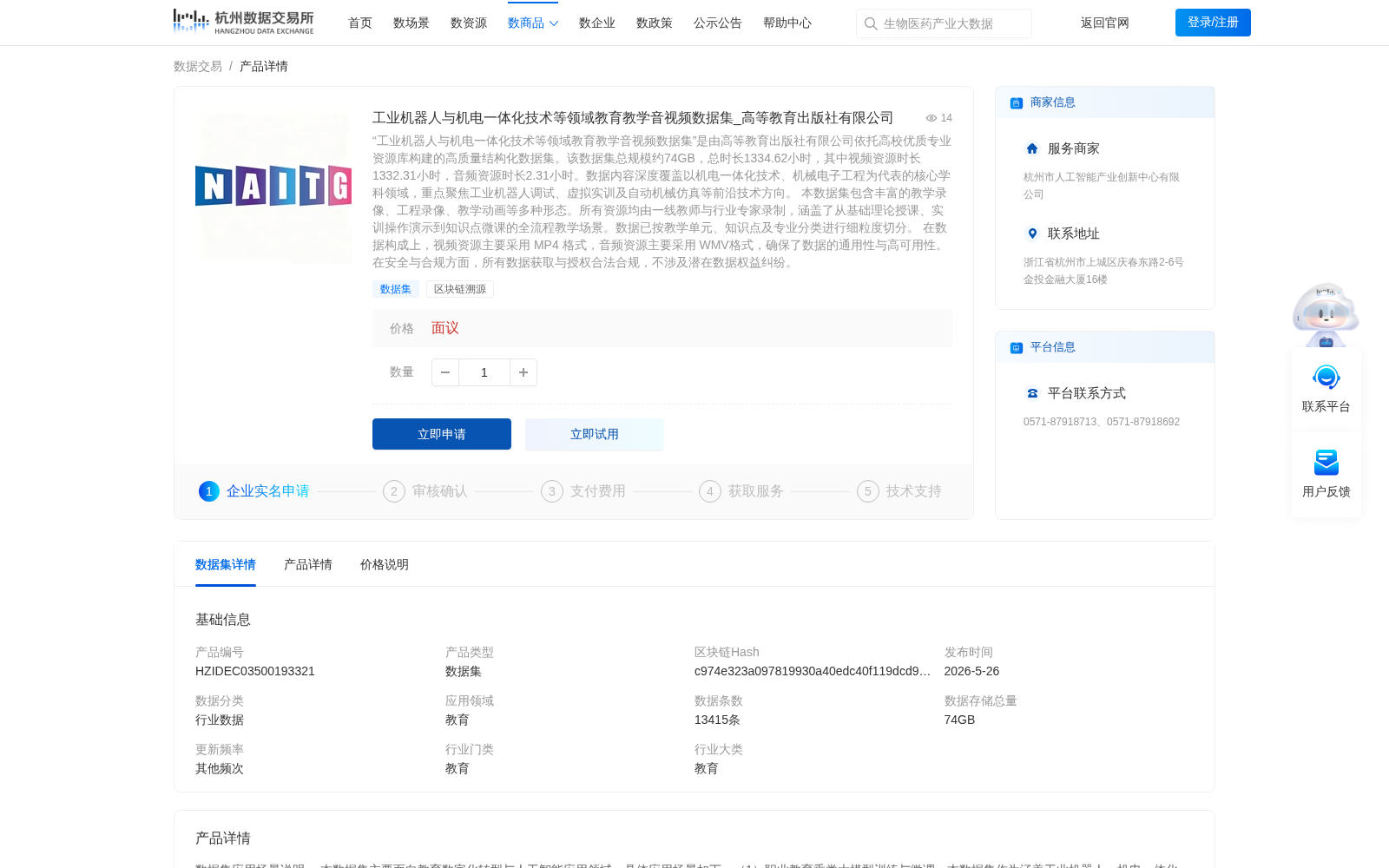
Task: Click storage total 74GB
Action: tap(959, 720)
